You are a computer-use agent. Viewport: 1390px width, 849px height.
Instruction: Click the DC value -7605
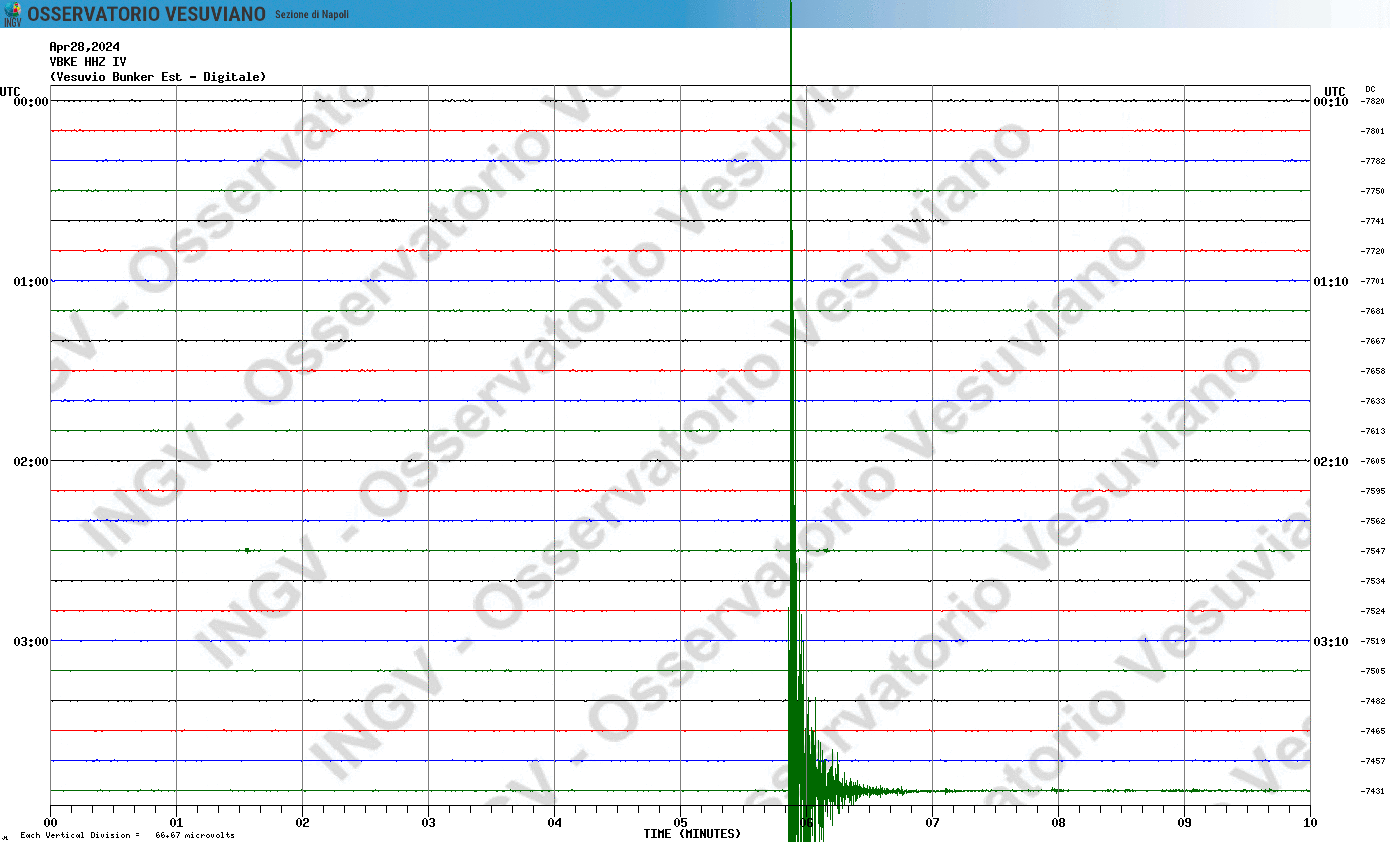[1373, 461]
